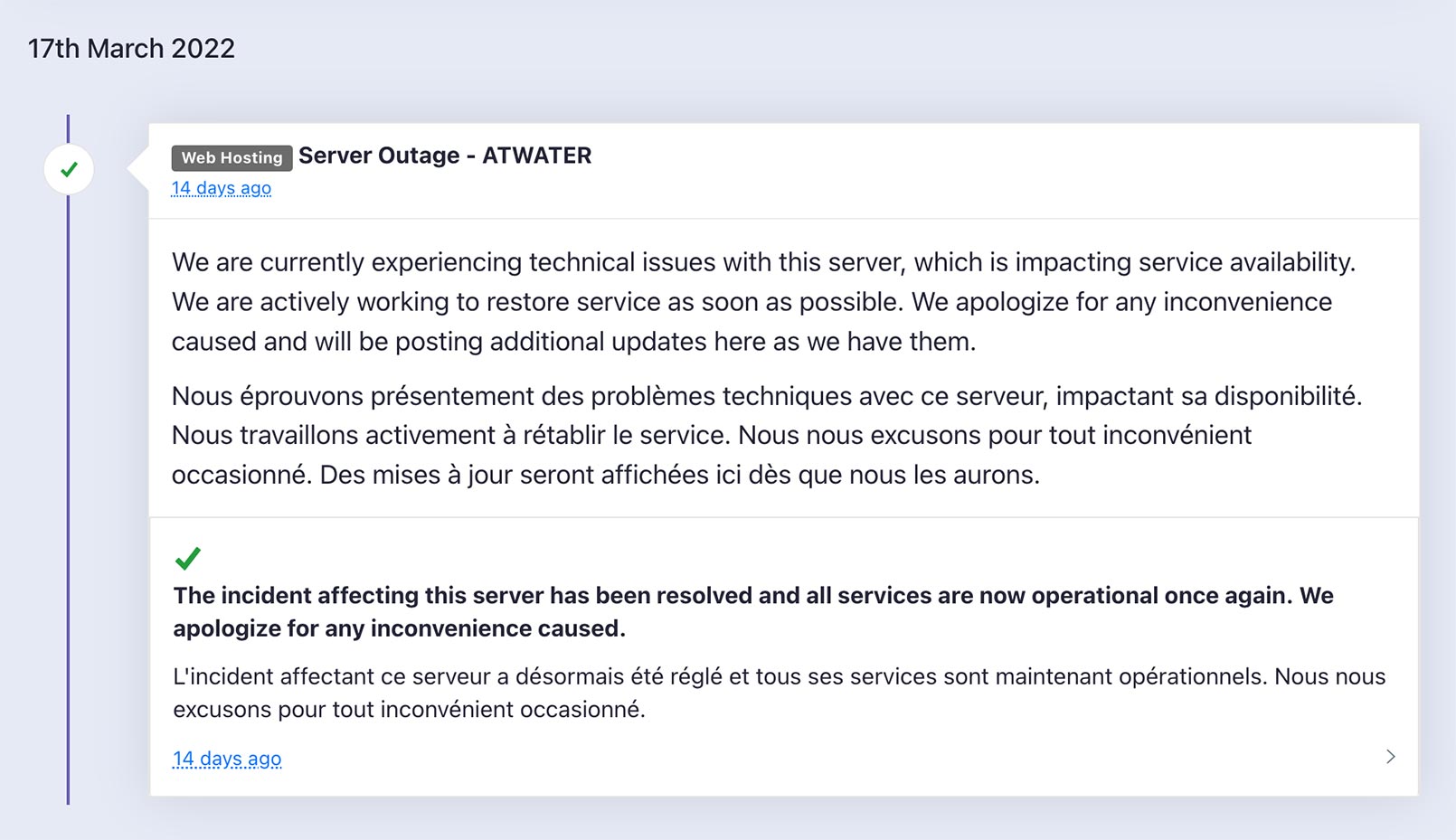Click the line starting 'occasionné. Des mises à jour'
Screen dimensions: 1456x840
pyautogui.click(x=606, y=475)
